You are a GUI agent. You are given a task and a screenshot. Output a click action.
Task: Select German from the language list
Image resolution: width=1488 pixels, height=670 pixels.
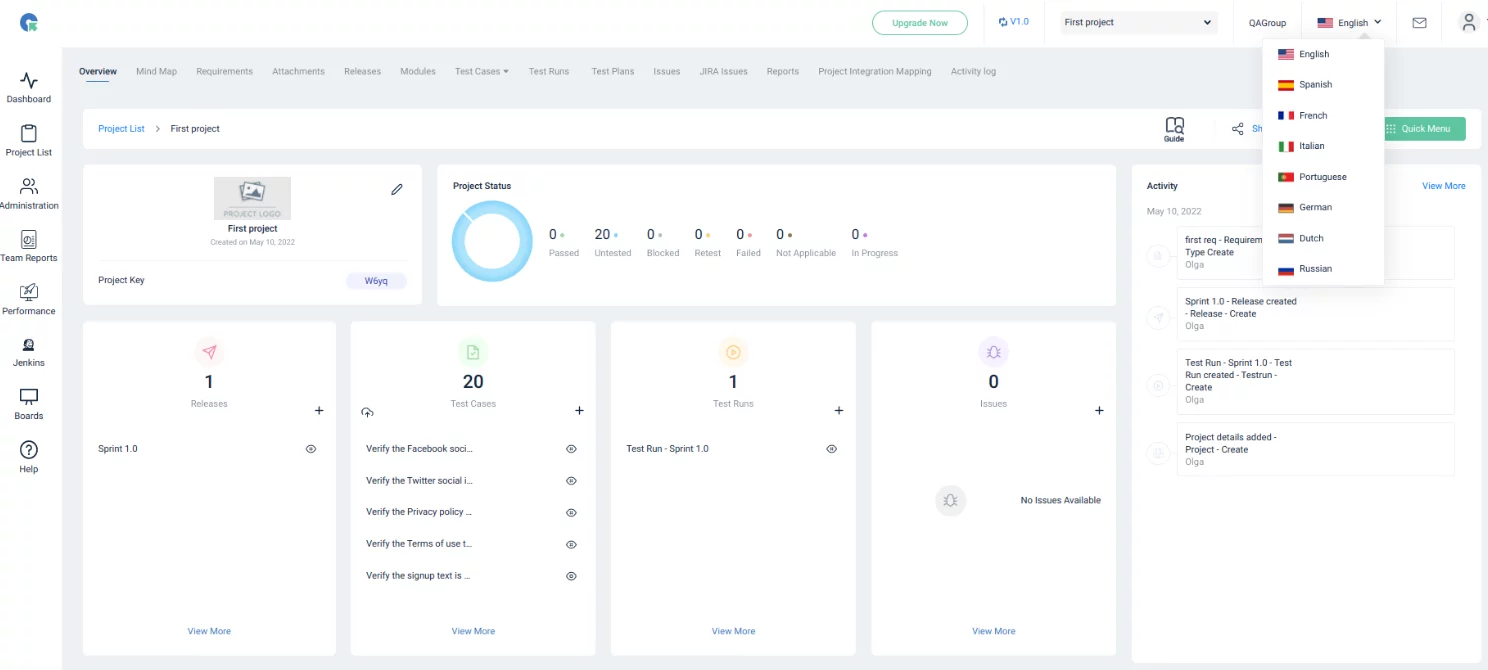pos(1315,208)
